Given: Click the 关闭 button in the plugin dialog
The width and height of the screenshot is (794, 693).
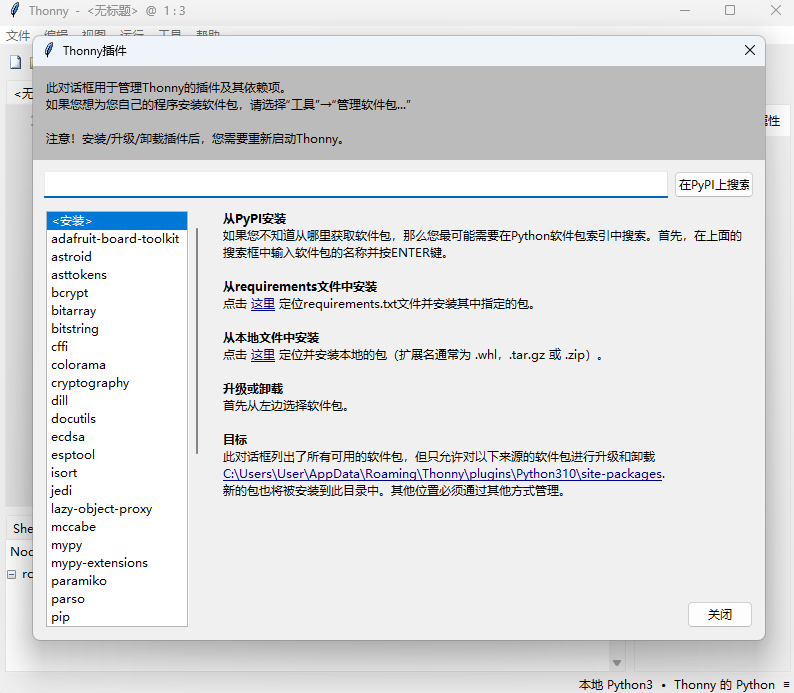Looking at the screenshot, I should (720, 615).
